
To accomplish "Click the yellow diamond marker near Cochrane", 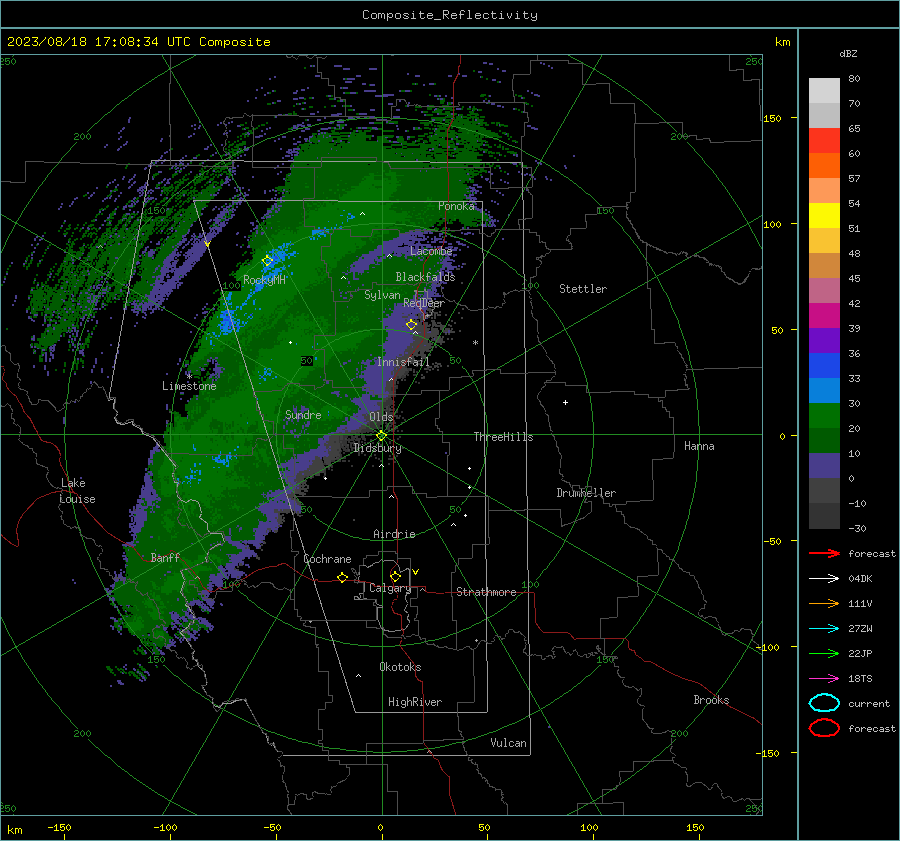I will point(342,577).
